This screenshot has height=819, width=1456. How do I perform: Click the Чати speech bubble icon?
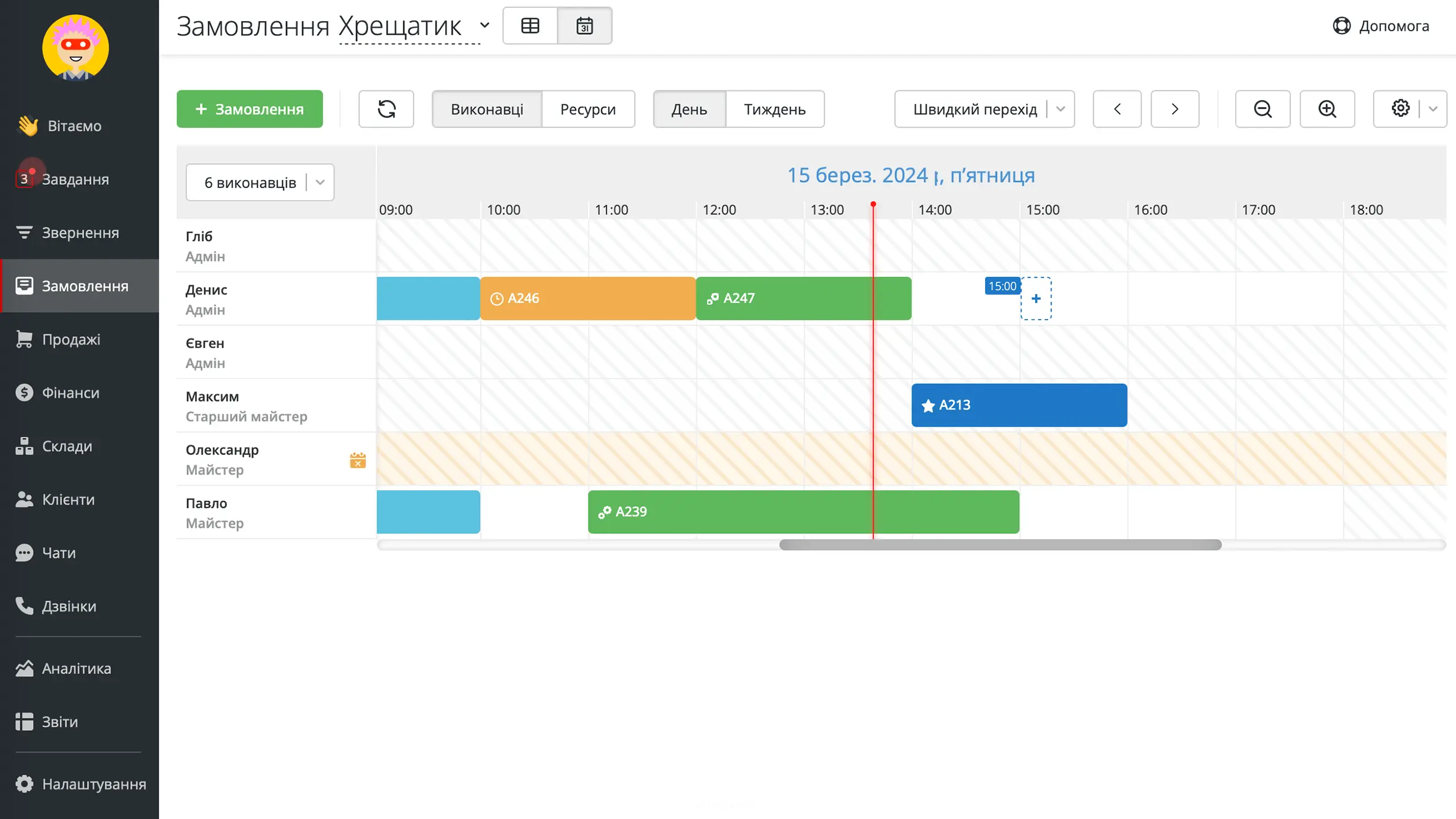pos(24,553)
